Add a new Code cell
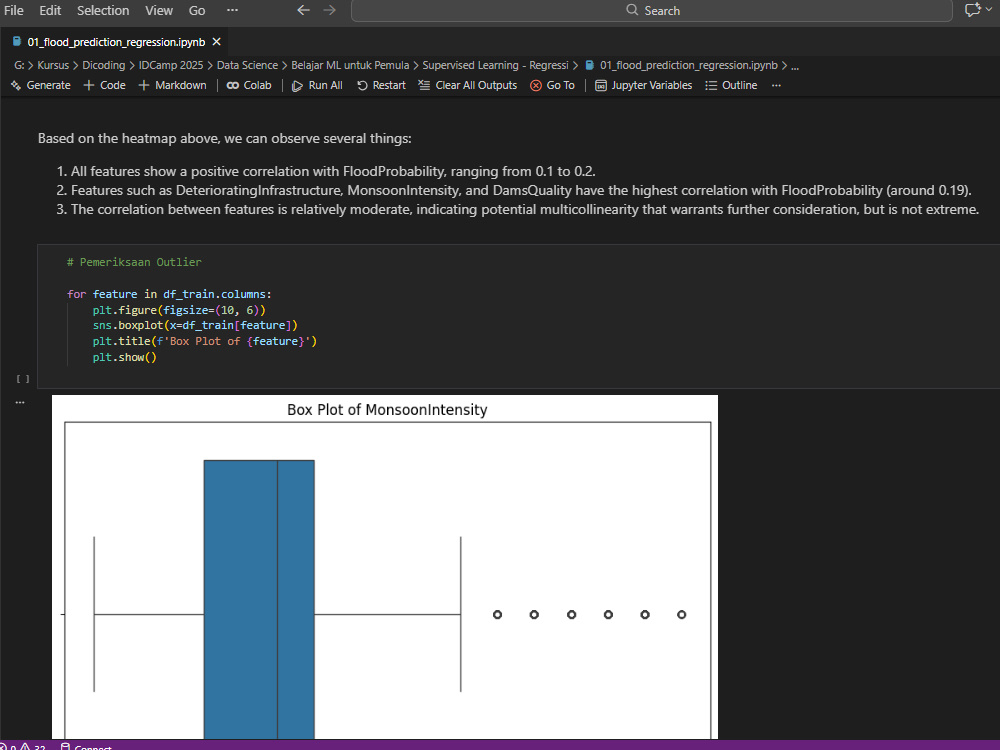Screen dimensions: 1000x750 pos(105,85)
